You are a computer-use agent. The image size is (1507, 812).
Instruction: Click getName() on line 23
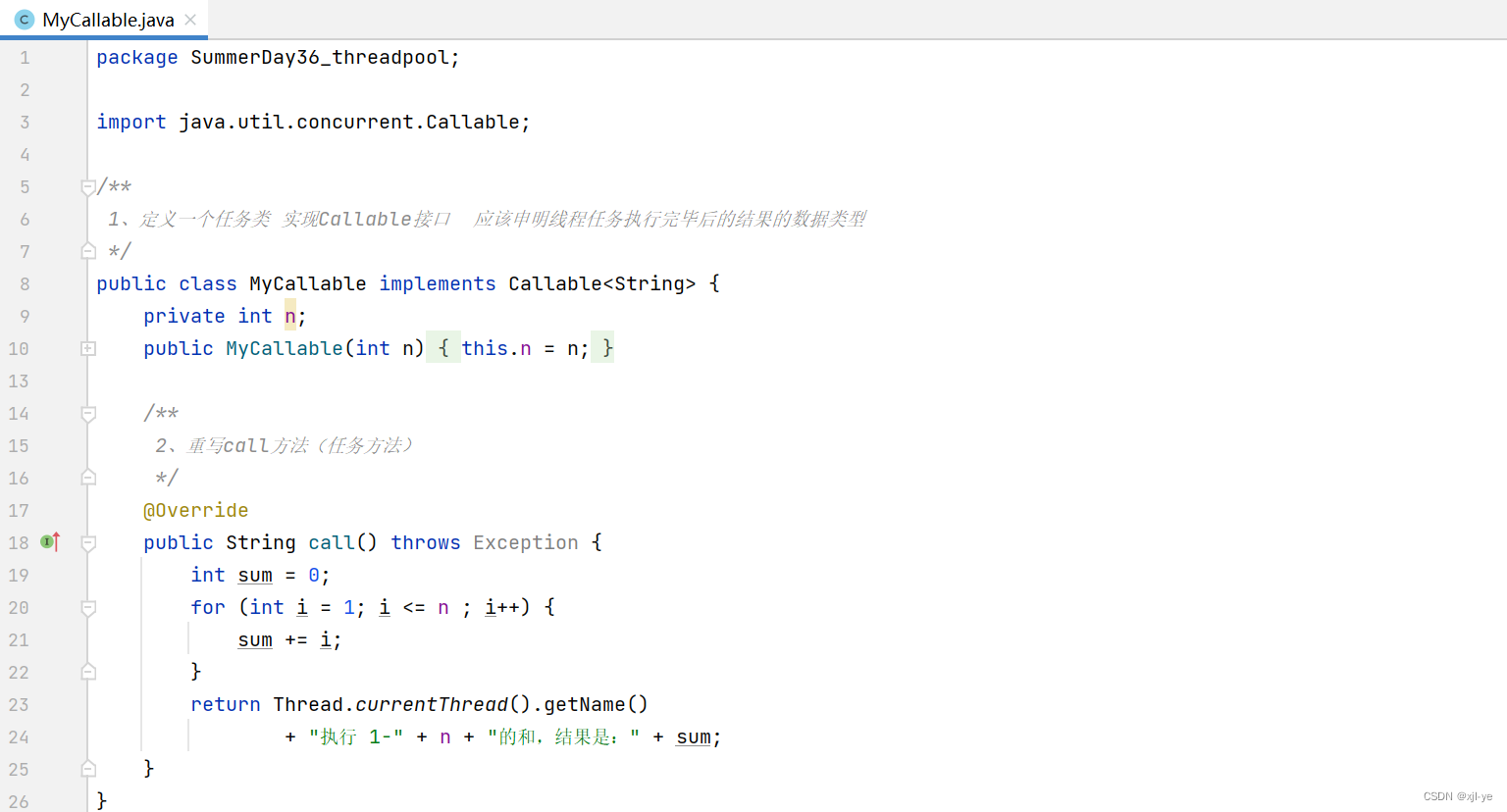coord(597,705)
